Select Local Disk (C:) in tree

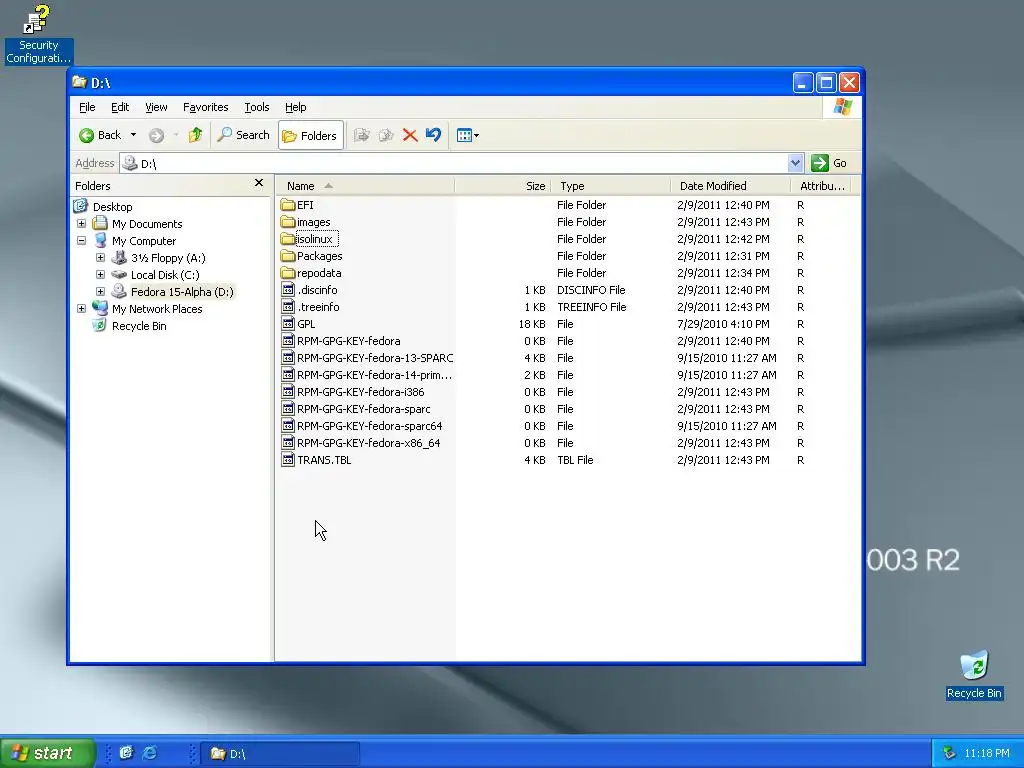pyautogui.click(x=165, y=275)
